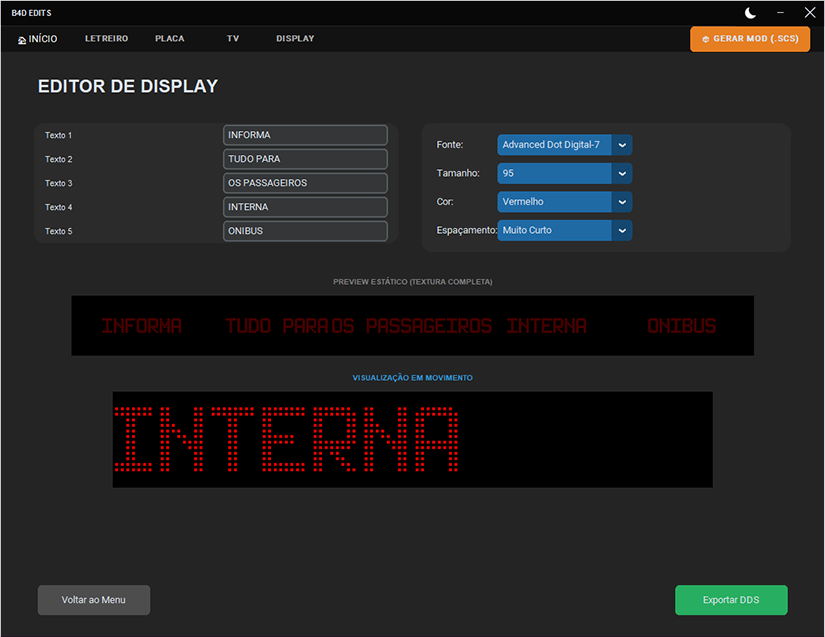Image resolution: width=825 pixels, height=637 pixels.
Task: Toggle dark mode moon icon
Action: point(750,13)
